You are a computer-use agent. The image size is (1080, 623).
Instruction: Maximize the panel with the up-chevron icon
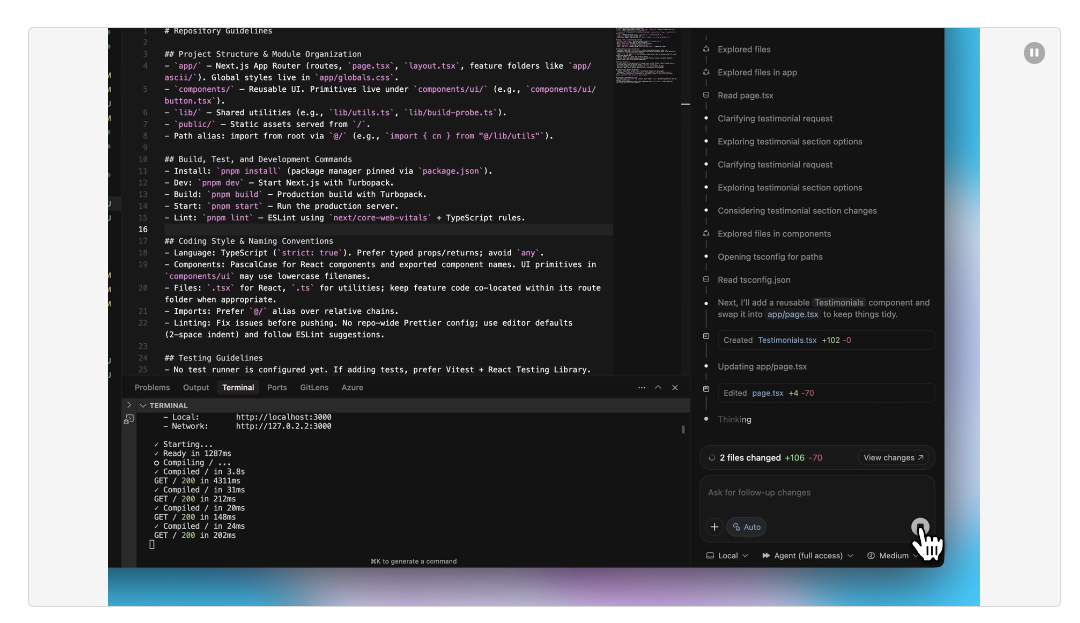pyautogui.click(x=658, y=388)
